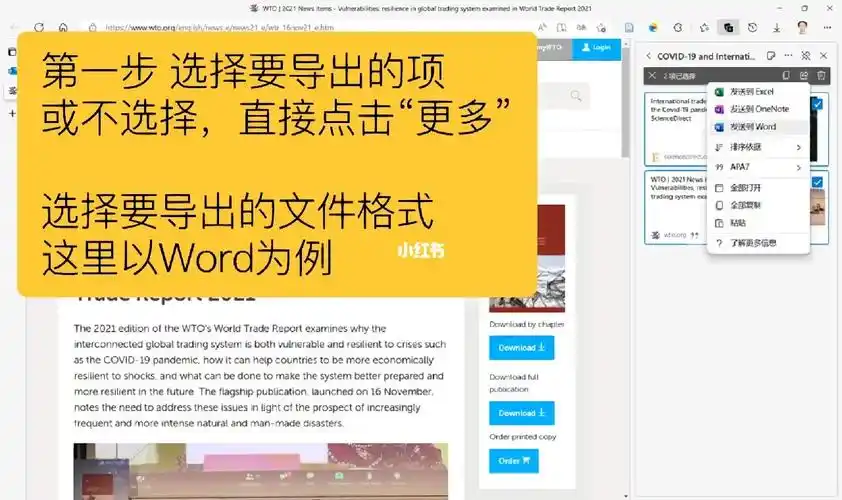842x500 pixels.
Task: Open the user profile avatar
Action: tap(802, 27)
